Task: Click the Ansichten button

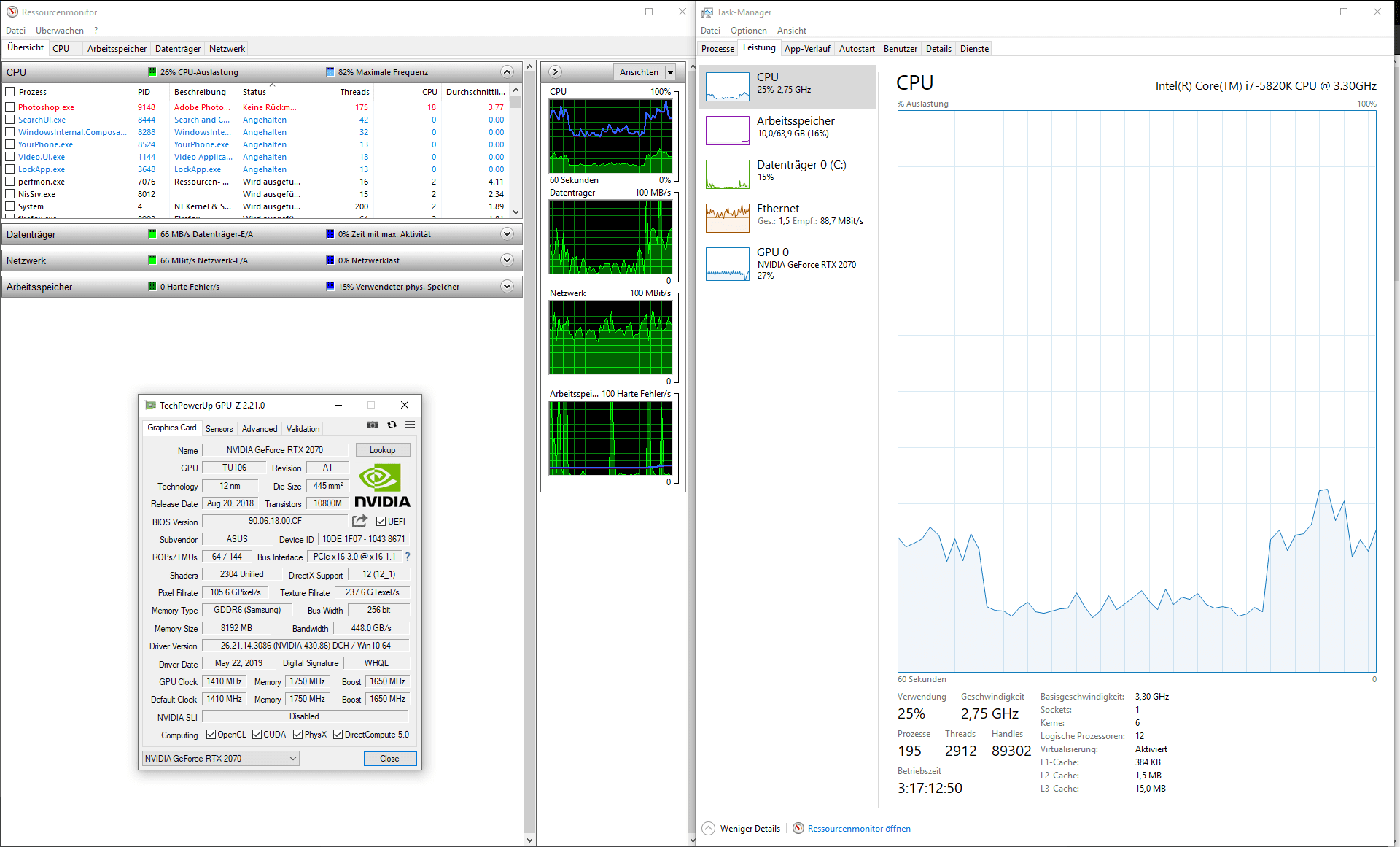Action: pos(639,71)
